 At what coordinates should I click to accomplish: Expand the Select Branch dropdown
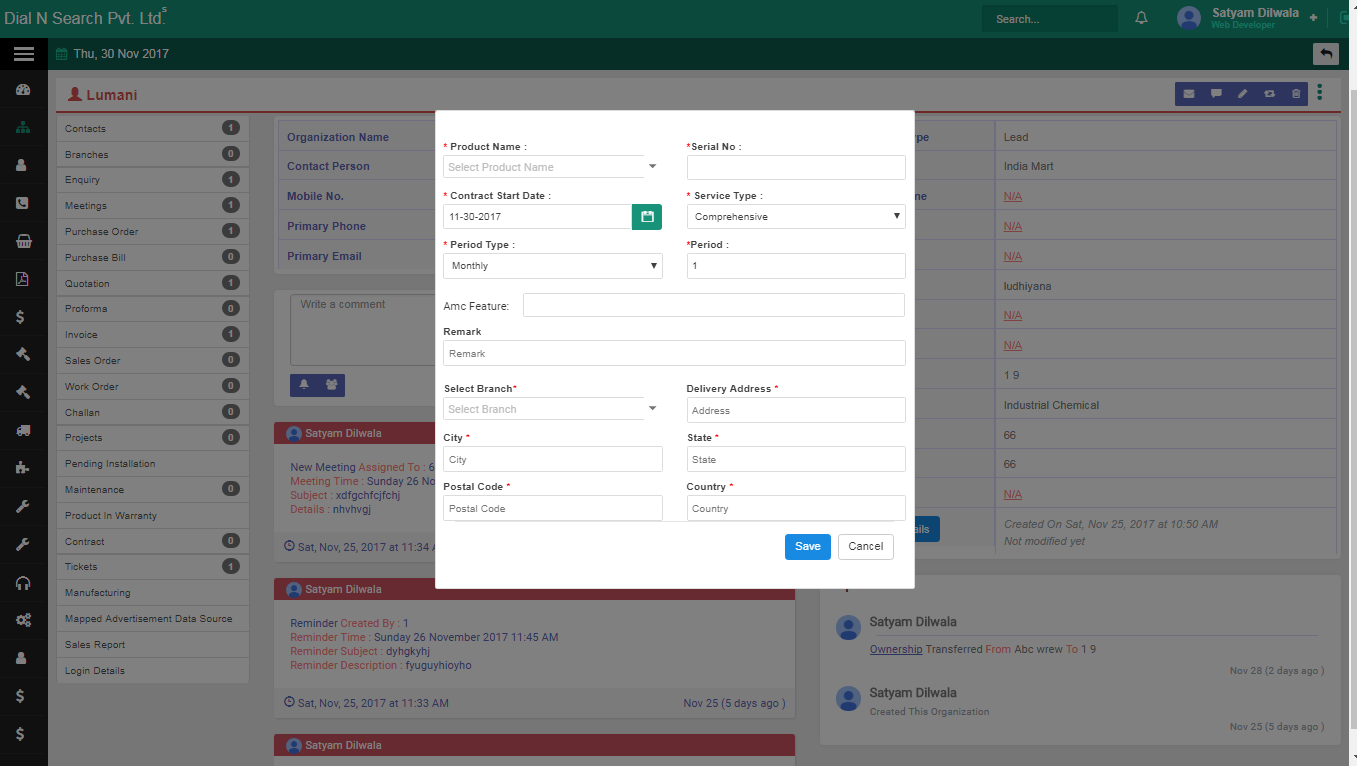coord(551,409)
